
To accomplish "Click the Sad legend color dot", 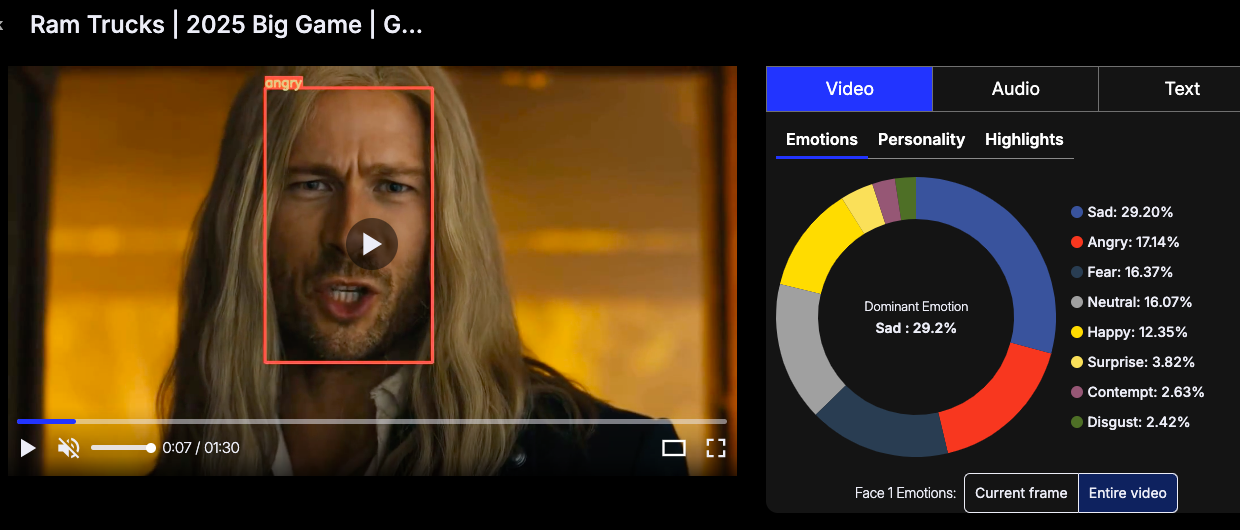I will 1077,212.
